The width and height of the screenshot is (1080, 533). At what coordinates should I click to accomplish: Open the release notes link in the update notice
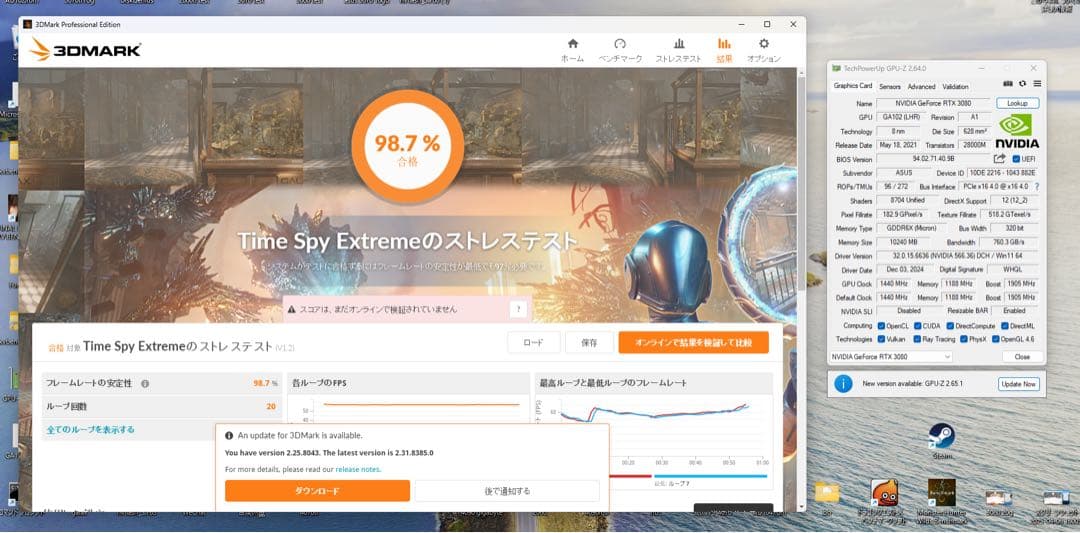pos(358,470)
